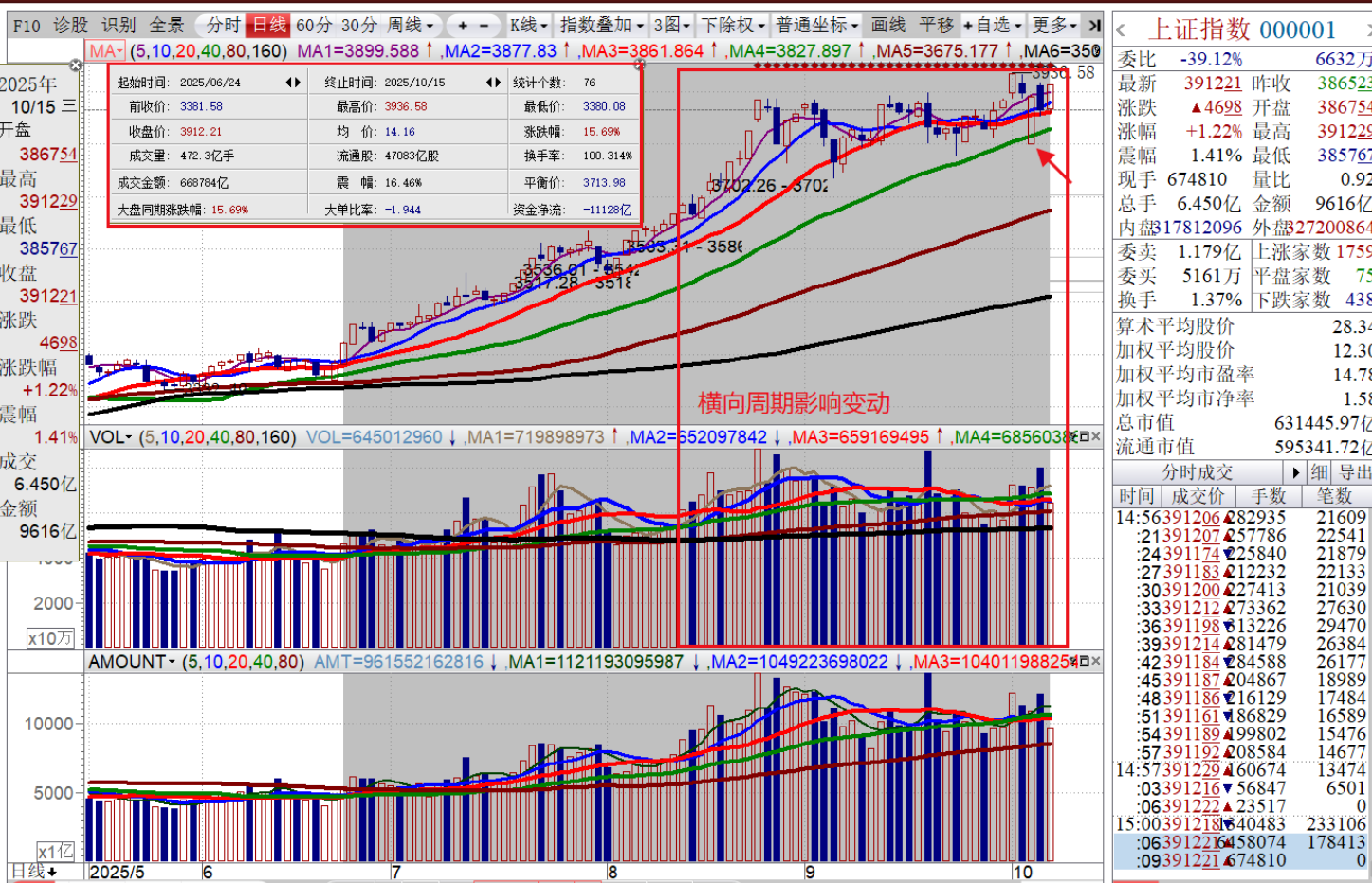1372x883 pixels.
Task: Switch to 分时 intraday chart view
Action: tap(224, 26)
